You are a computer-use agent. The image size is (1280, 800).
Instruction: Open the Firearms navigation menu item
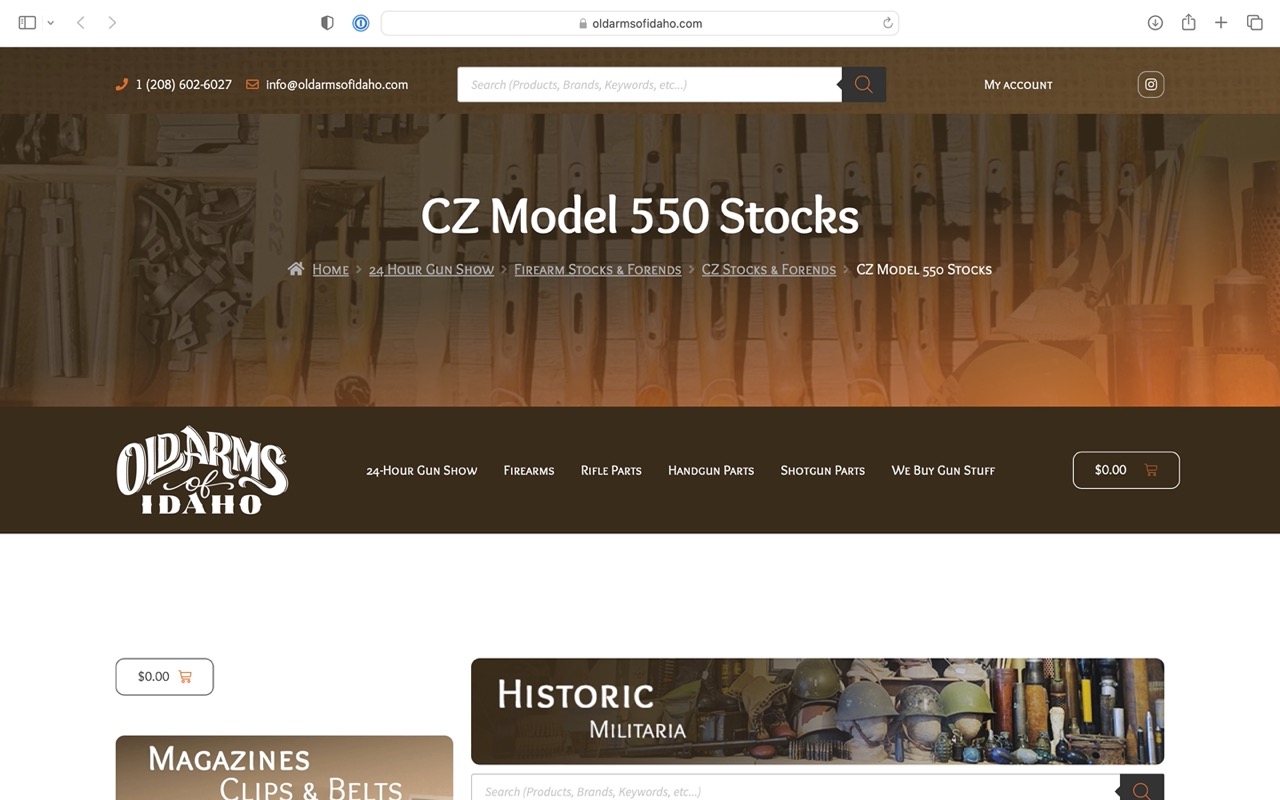(529, 470)
